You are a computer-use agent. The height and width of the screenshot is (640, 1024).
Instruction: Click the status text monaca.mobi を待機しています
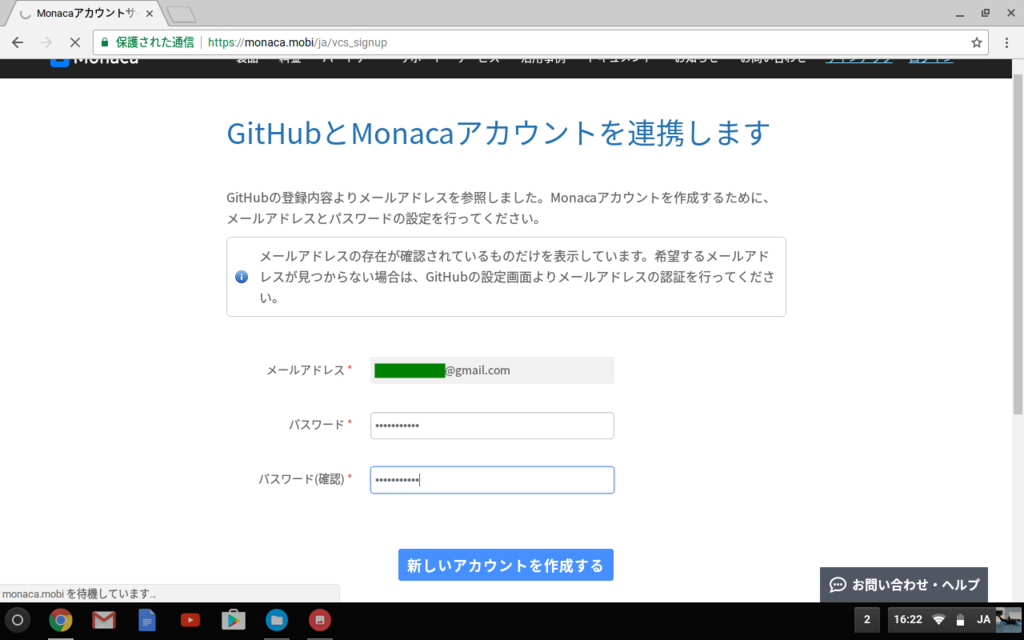point(79,594)
